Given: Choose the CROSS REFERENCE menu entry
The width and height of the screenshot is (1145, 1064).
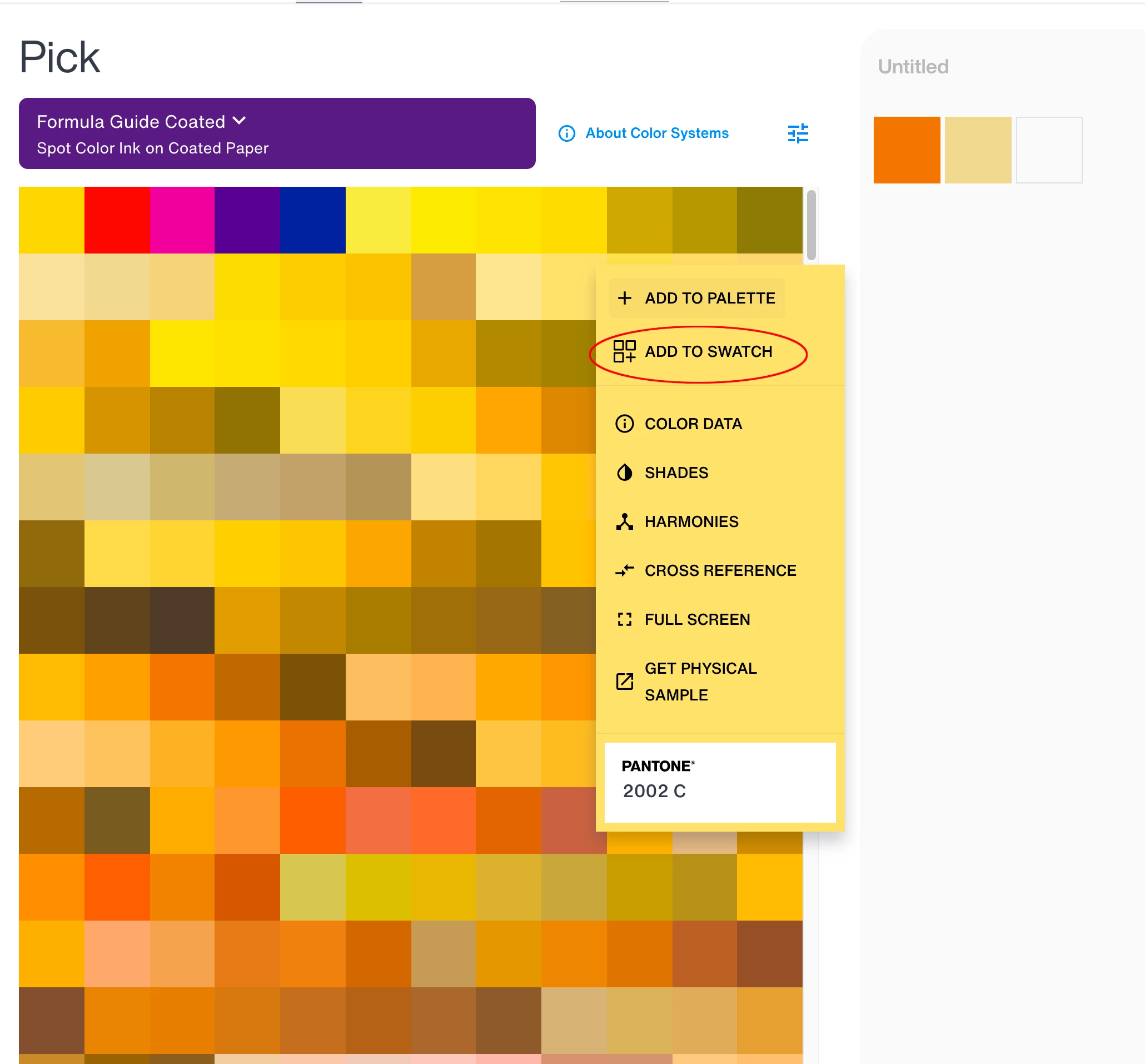Looking at the screenshot, I should pos(720,570).
